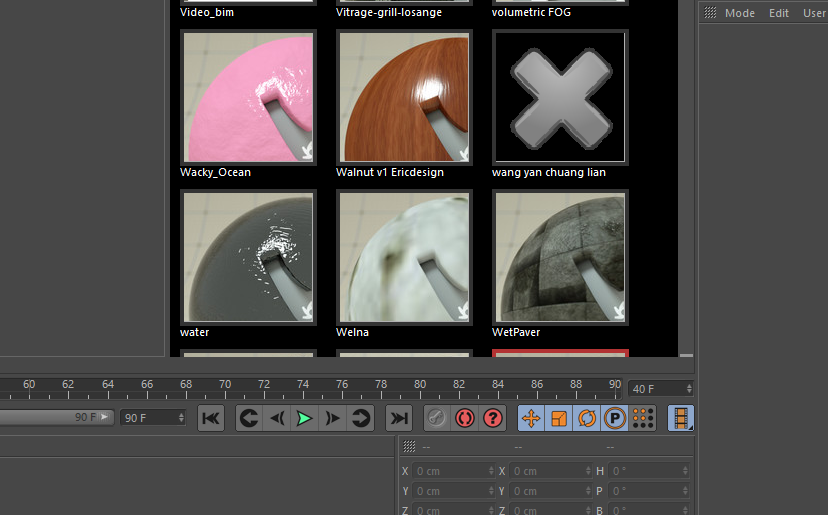828x515 pixels.
Task: Open the Mode menu in Attributes
Action: coord(739,13)
